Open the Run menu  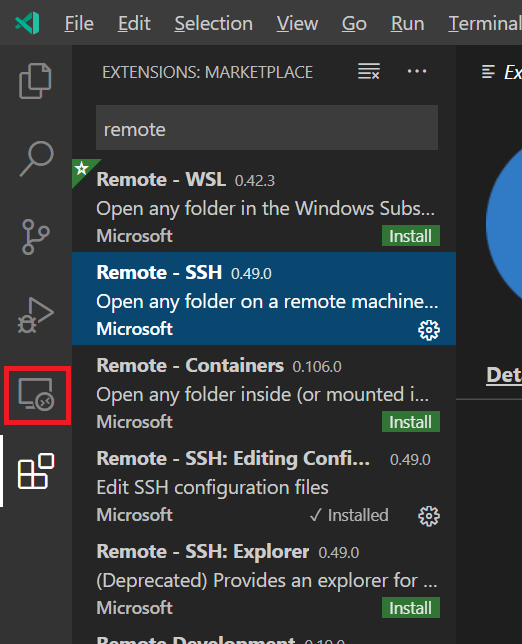407,23
